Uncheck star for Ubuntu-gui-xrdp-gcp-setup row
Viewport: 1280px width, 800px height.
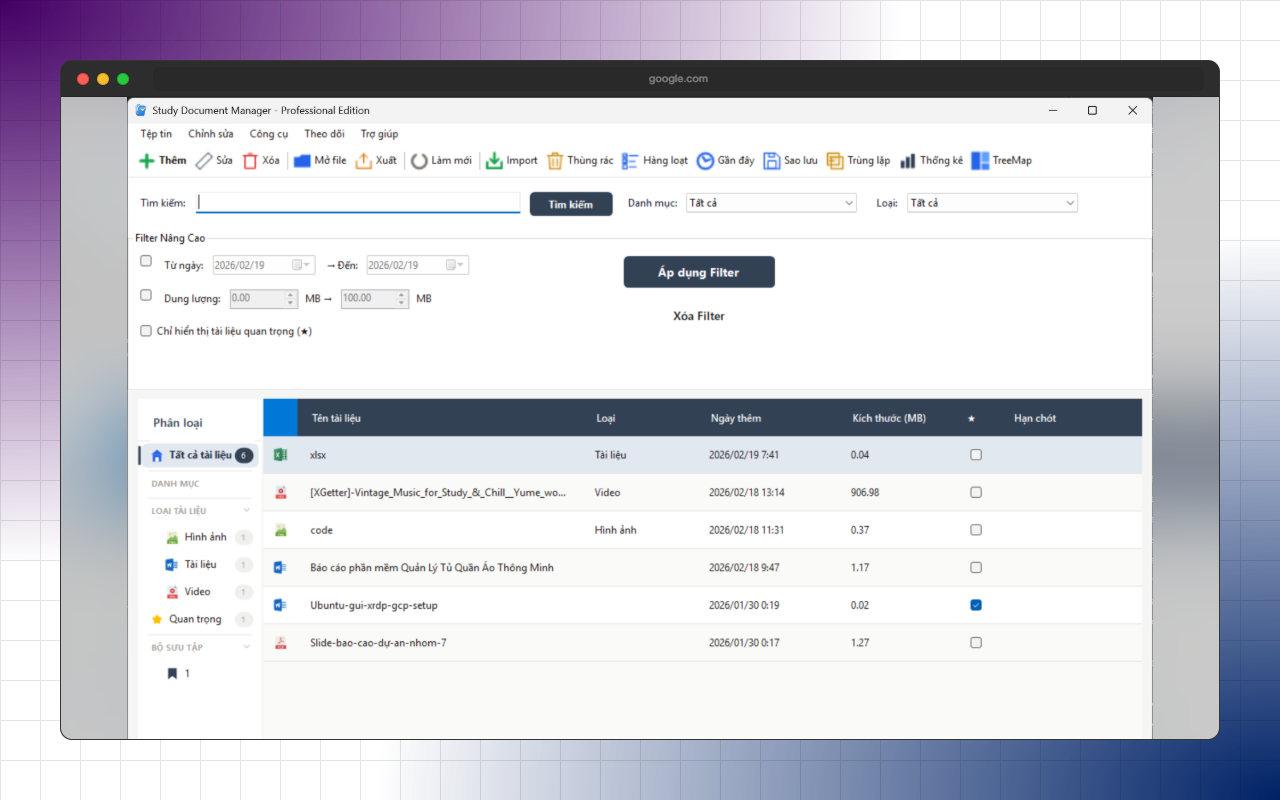click(976, 605)
